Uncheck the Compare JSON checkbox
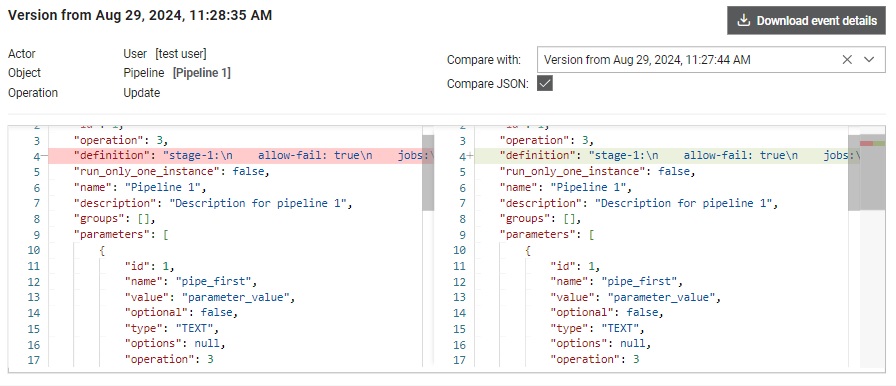Viewport: 896px width, 386px height. (x=545, y=84)
